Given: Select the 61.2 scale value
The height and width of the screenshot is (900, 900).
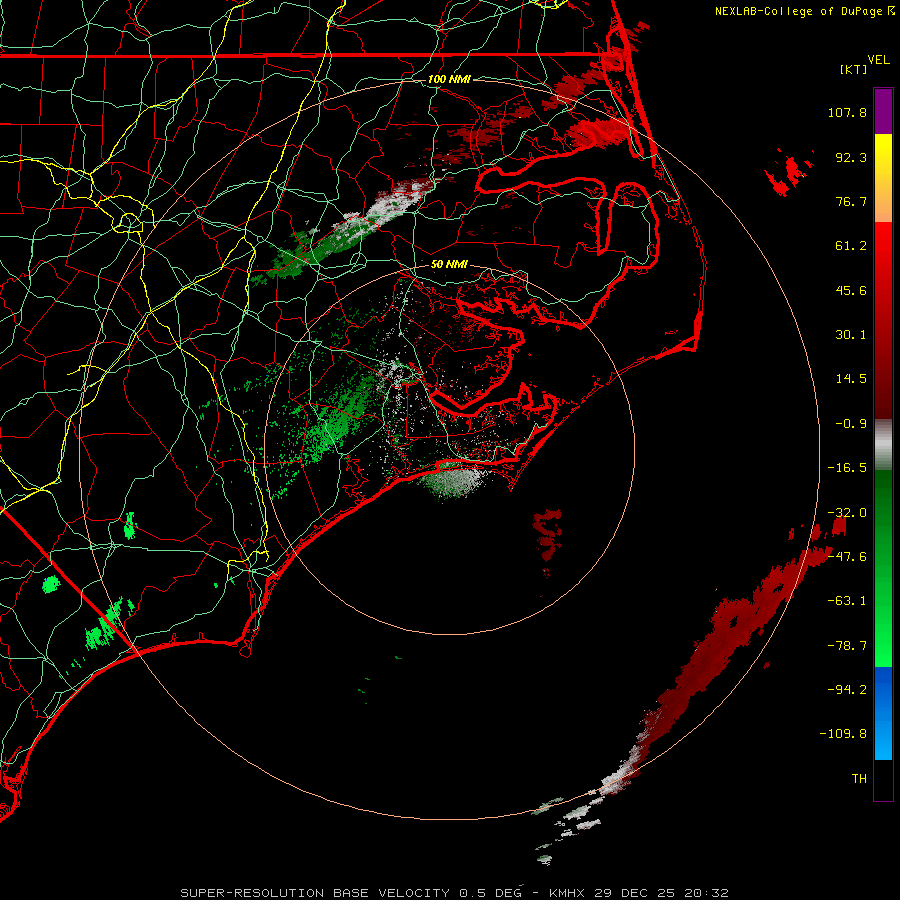Looking at the screenshot, I should point(851,246).
